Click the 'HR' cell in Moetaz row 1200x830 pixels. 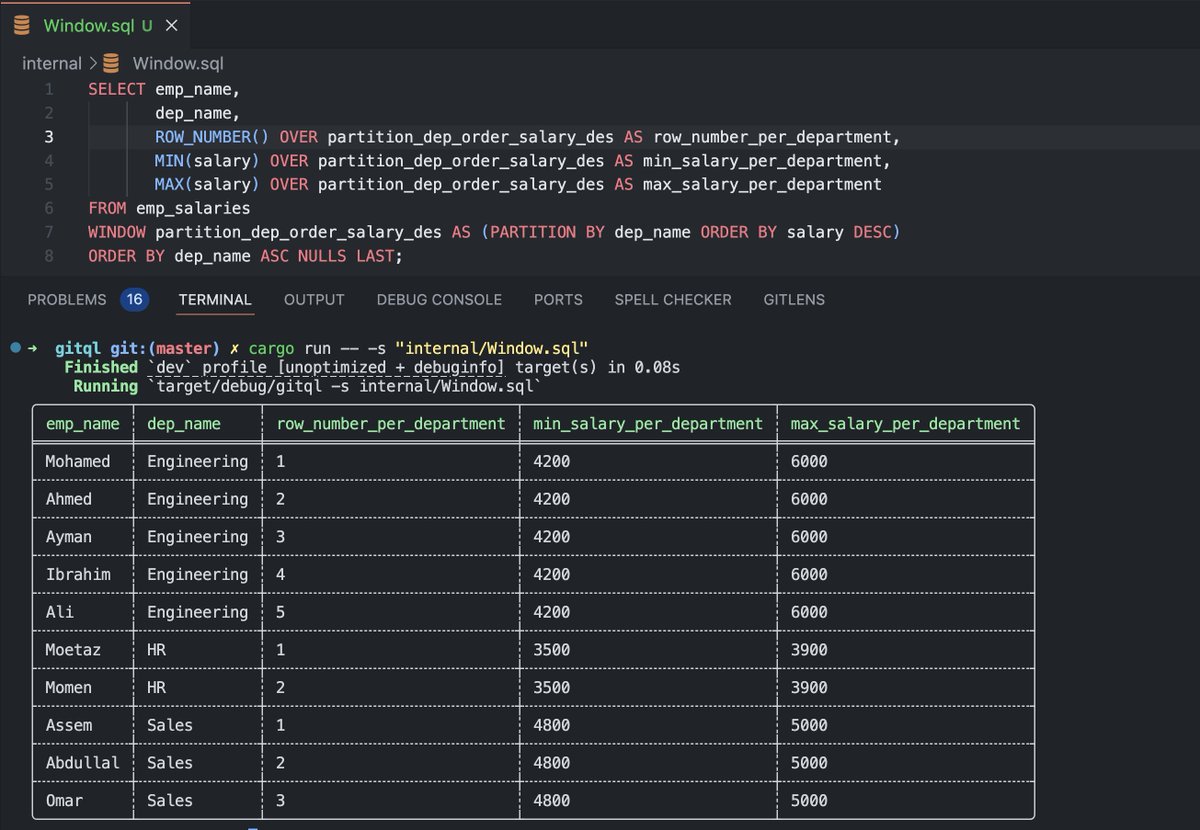156,650
